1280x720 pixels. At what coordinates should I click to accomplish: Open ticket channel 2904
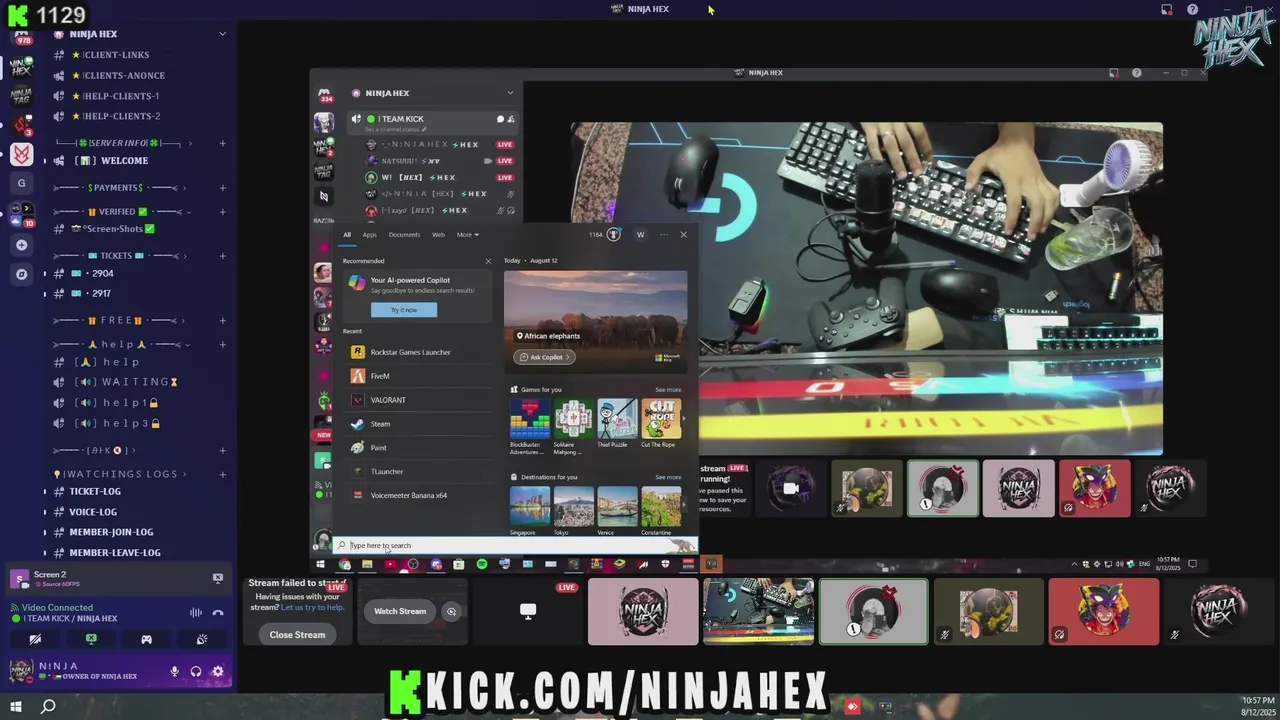(x=101, y=273)
